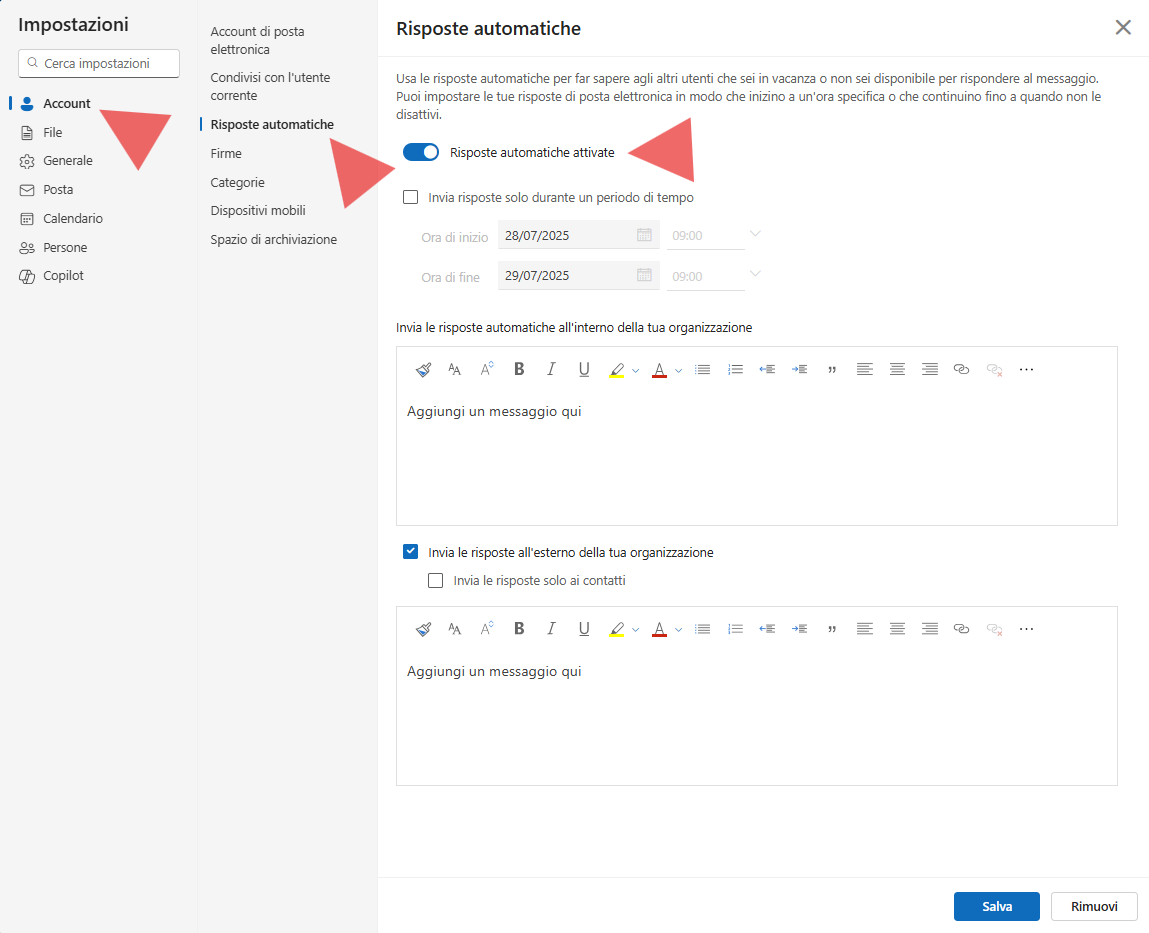Remove link in internal message editor
The image size is (1149, 933).
pyautogui.click(x=994, y=369)
